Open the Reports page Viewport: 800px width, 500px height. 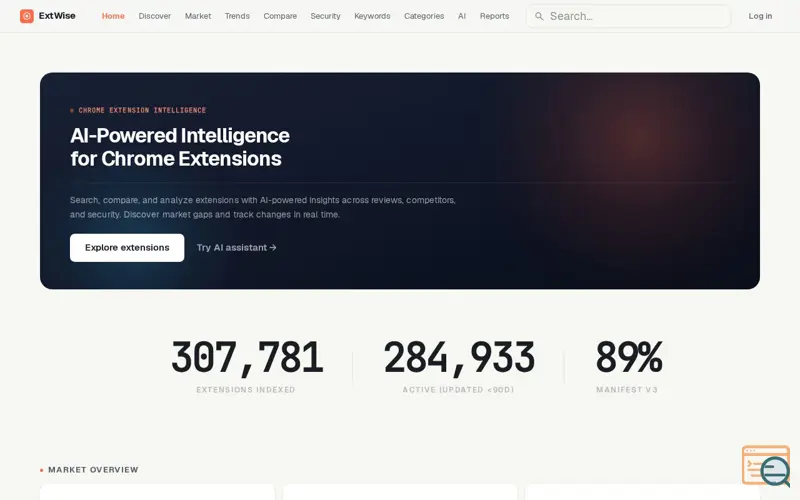tap(494, 16)
